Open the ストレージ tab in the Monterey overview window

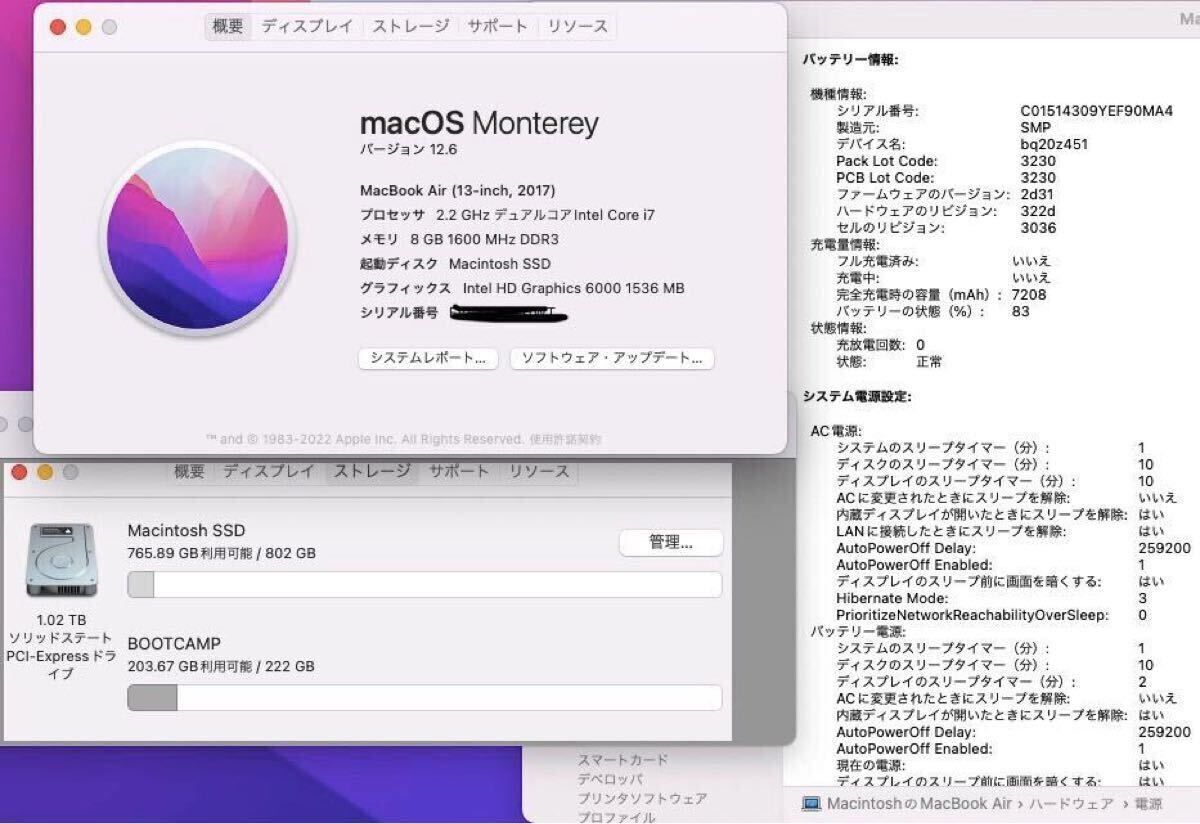tap(411, 27)
